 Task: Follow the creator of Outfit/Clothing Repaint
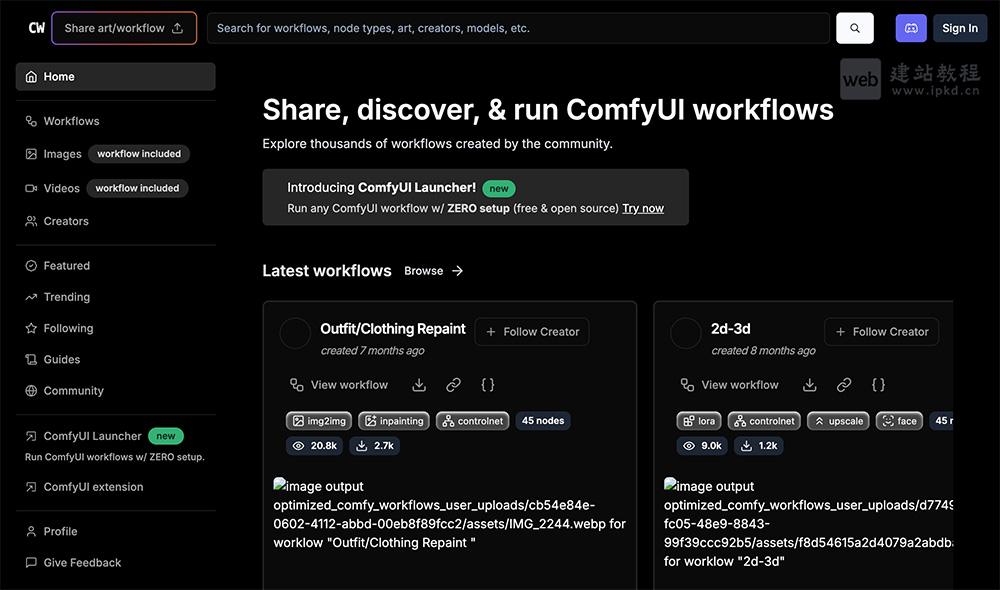531,331
